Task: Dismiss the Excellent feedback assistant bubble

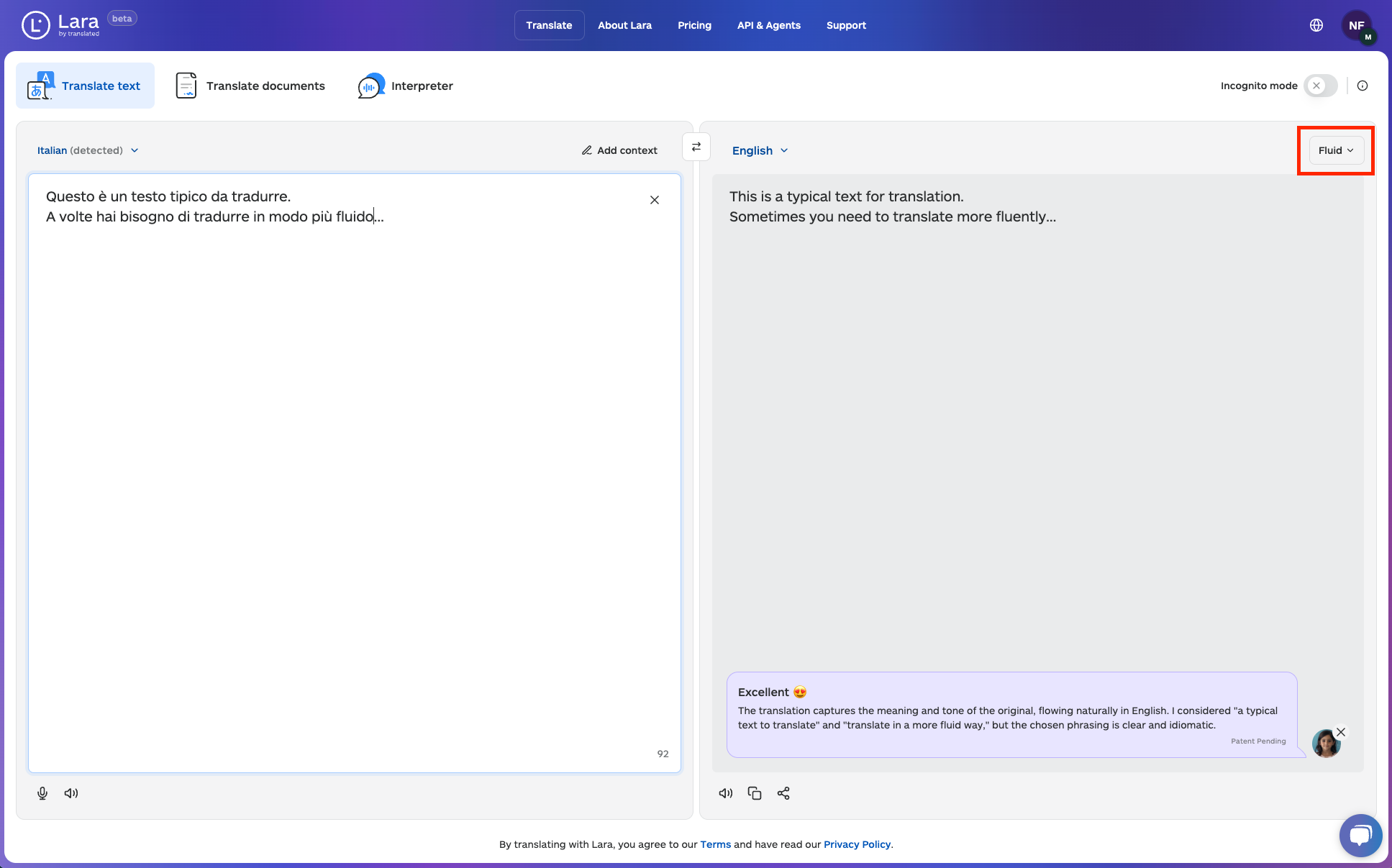Action: (1341, 732)
